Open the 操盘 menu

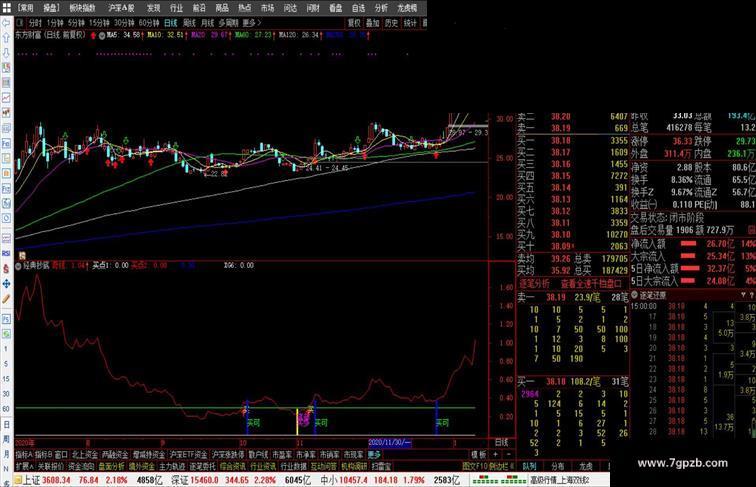click(x=51, y=8)
